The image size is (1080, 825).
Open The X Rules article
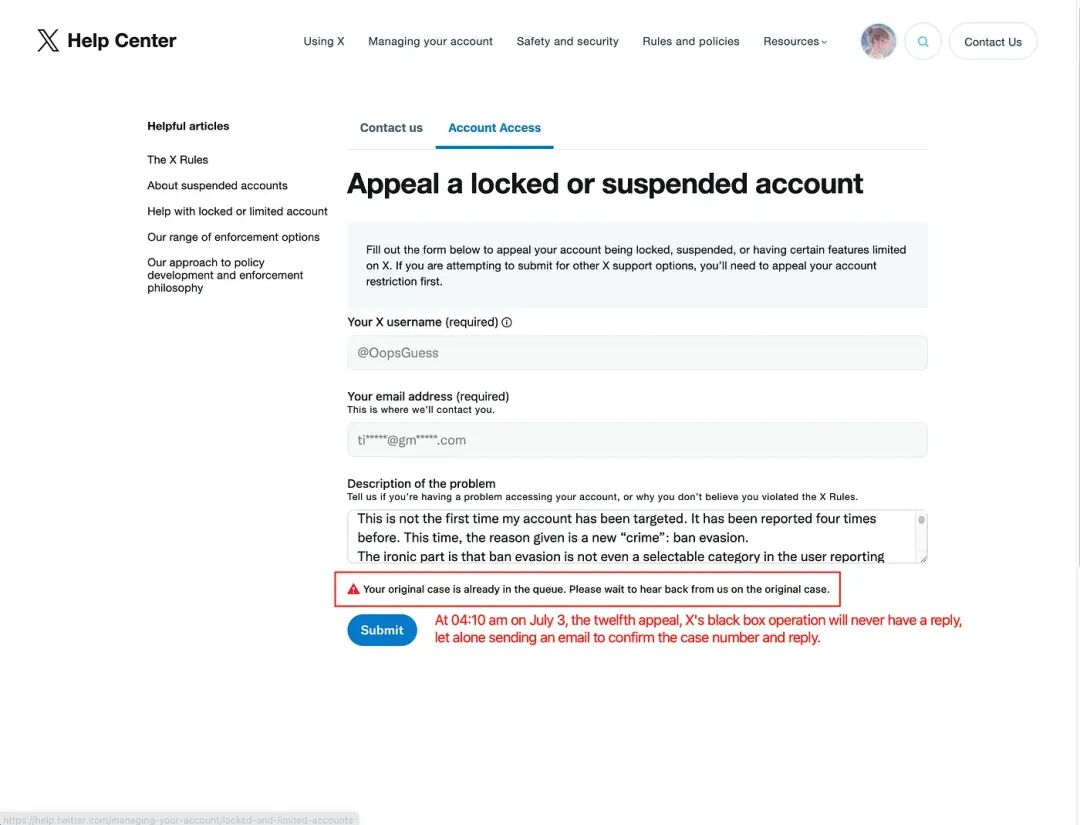[178, 160]
